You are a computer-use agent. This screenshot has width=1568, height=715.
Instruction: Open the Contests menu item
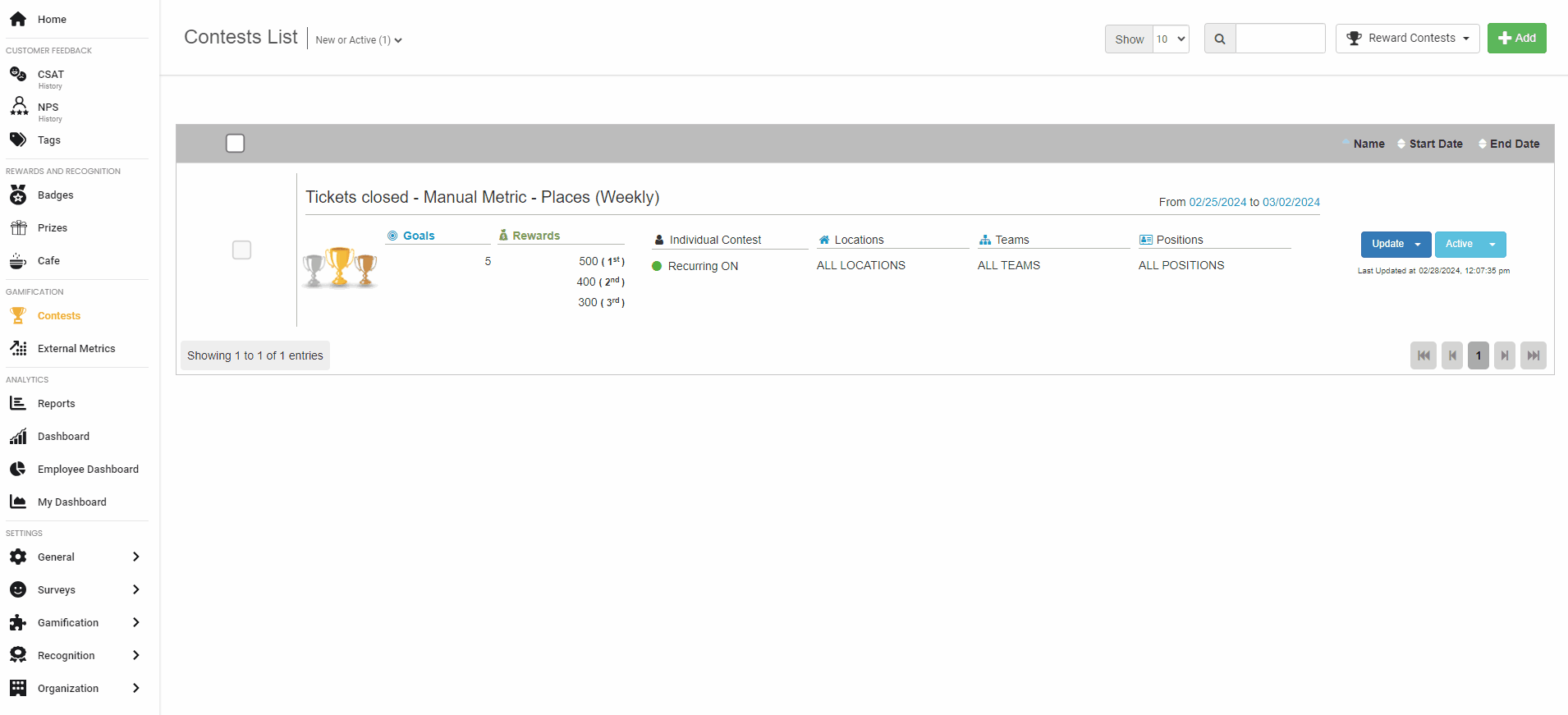coord(59,315)
